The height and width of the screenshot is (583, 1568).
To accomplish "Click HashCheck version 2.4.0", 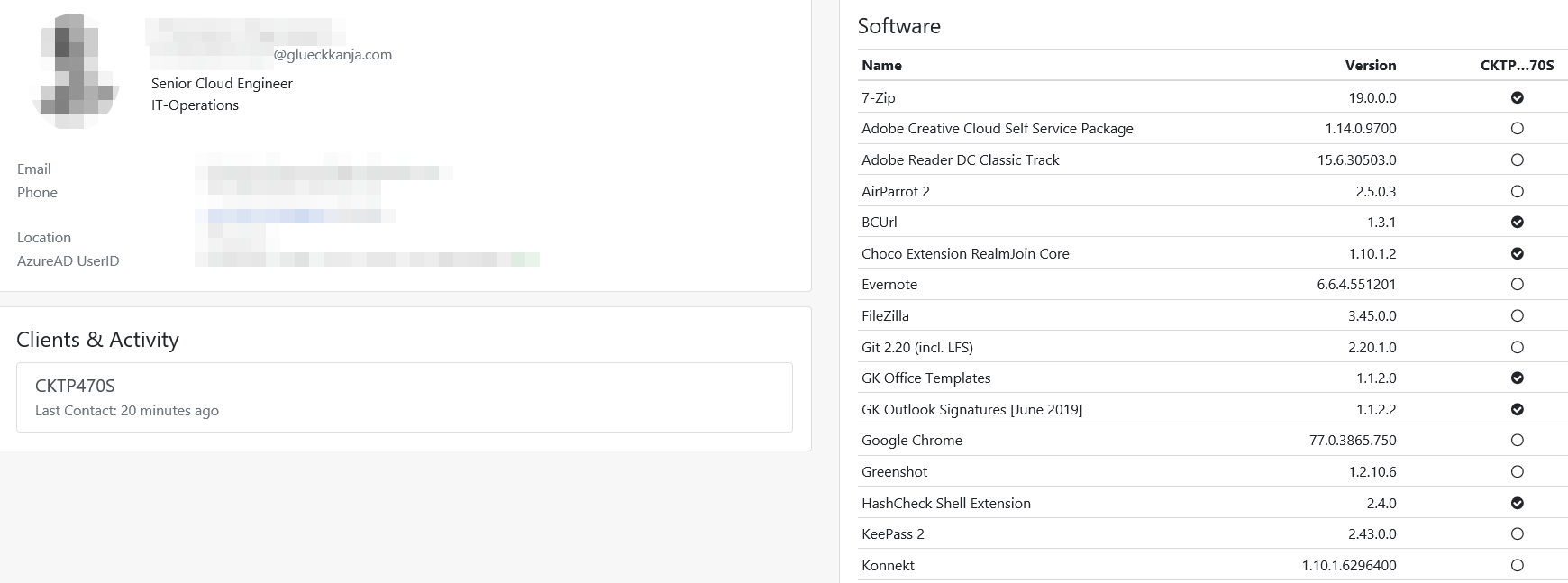I will (1381, 503).
